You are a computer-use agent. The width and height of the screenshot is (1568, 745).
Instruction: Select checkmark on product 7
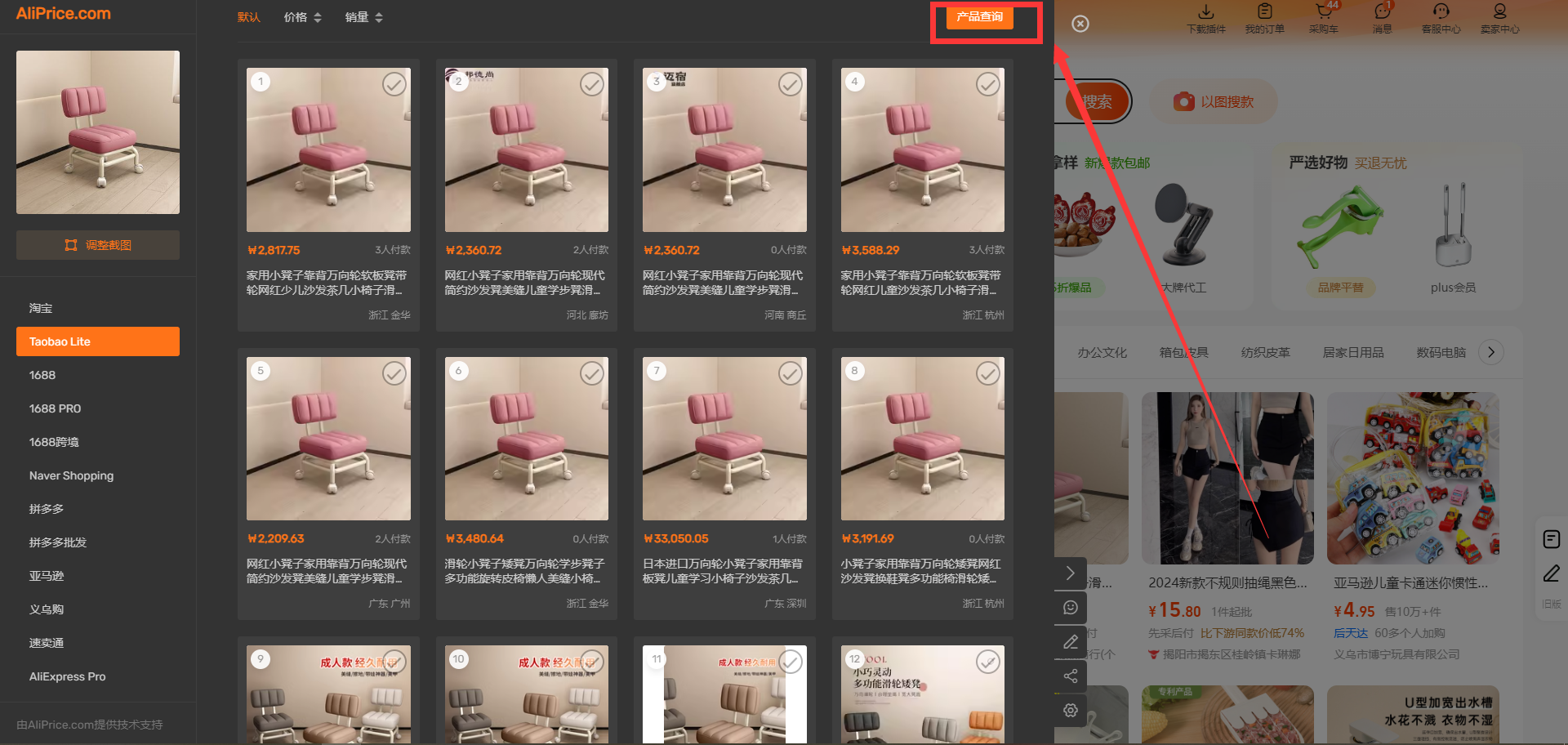(x=791, y=373)
